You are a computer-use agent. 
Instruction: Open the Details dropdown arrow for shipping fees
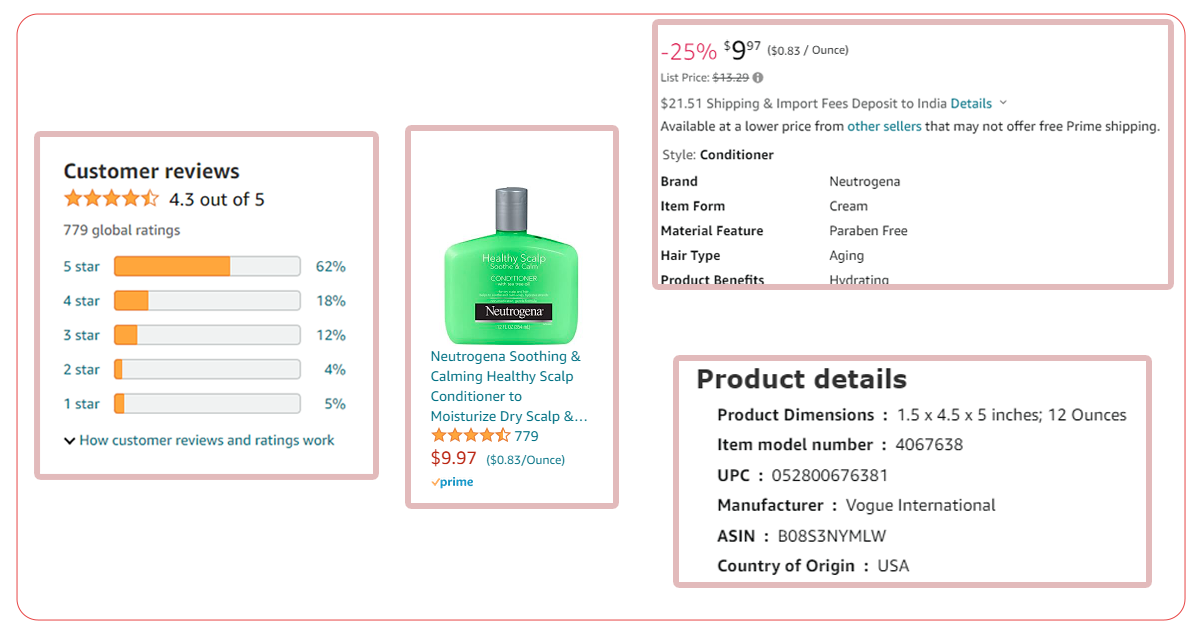1003,103
